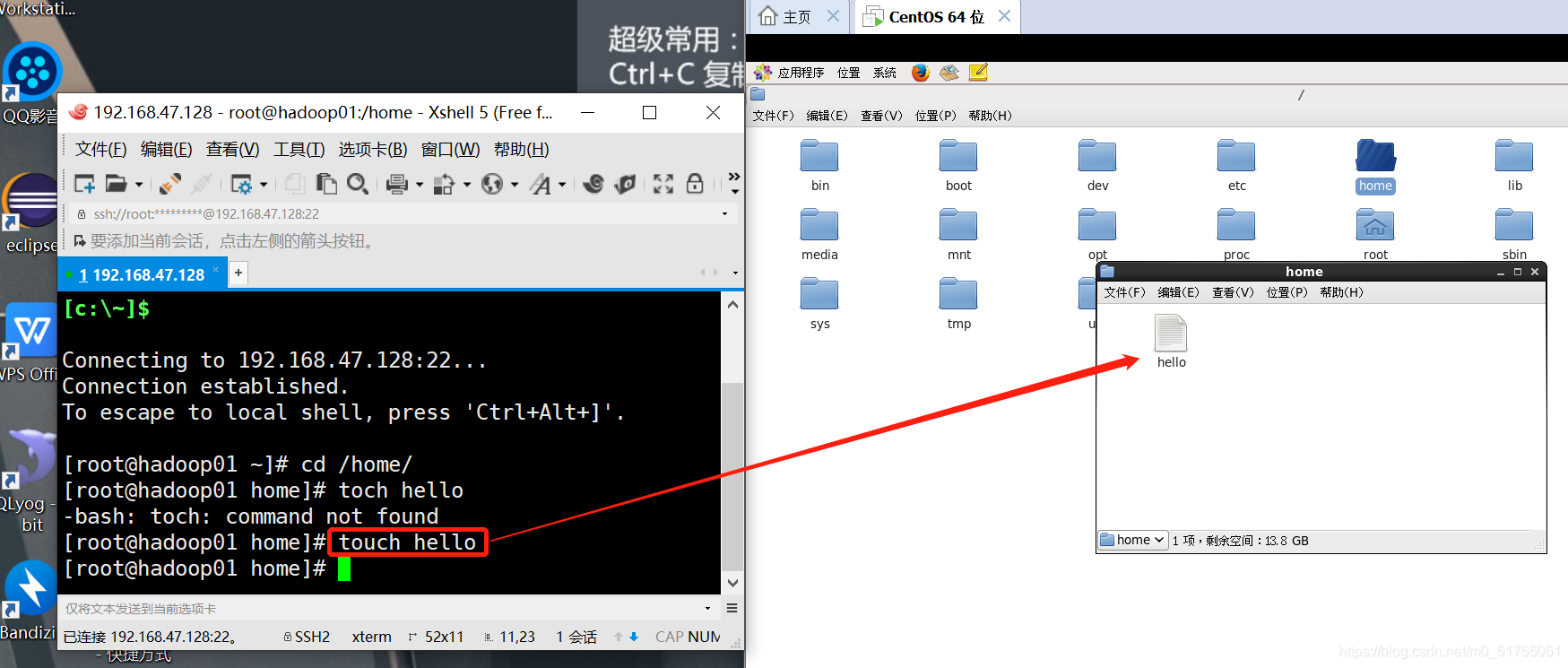The image size is (1568, 668).
Task: Close the 主页 tab in VMware
Action: click(x=833, y=16)
